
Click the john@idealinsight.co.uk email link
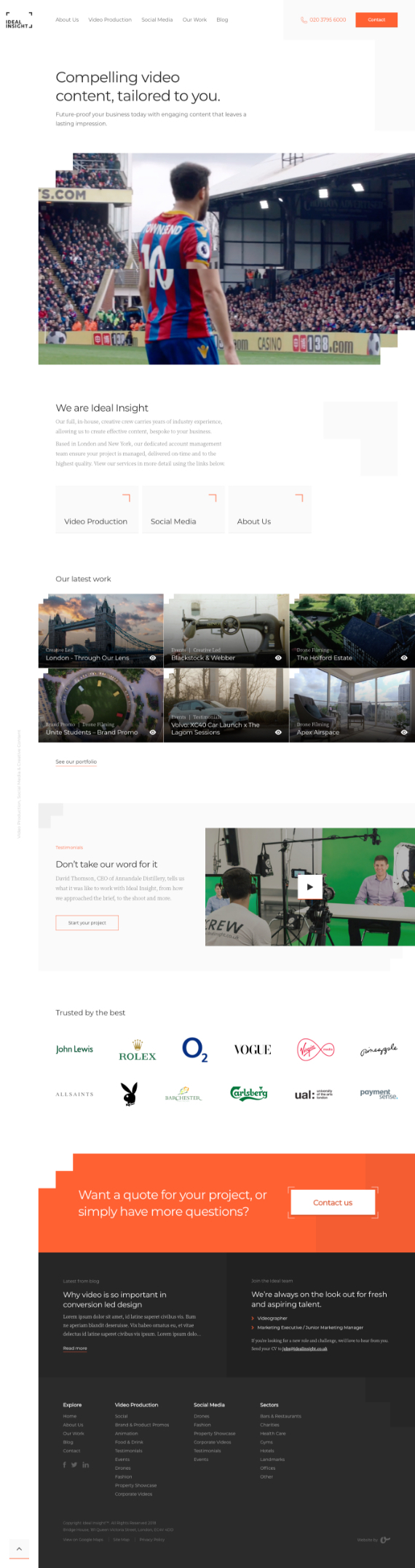pyautogui.click(x=304, y=1348)
